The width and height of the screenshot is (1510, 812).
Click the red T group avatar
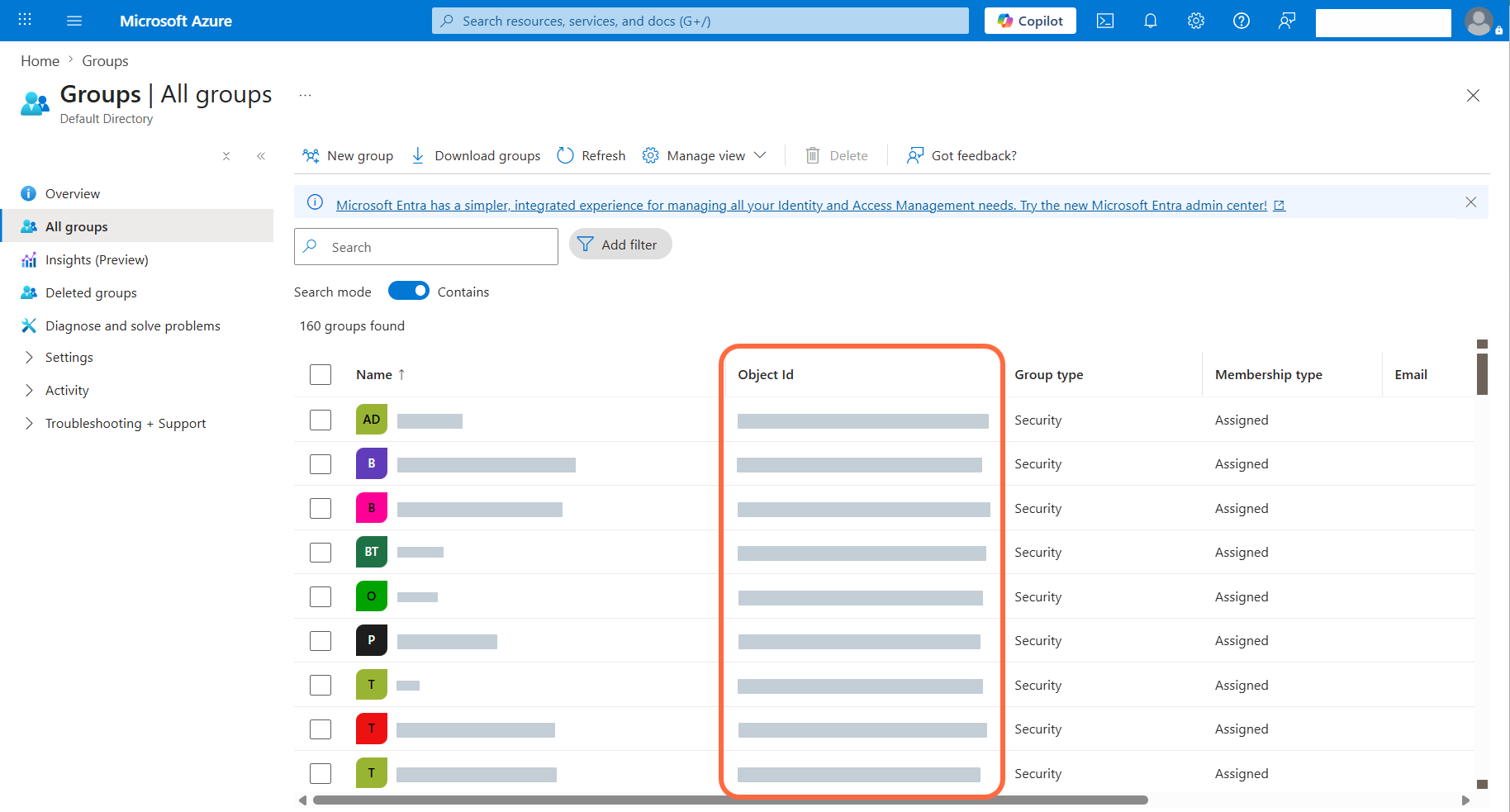(x=372, y=729)
